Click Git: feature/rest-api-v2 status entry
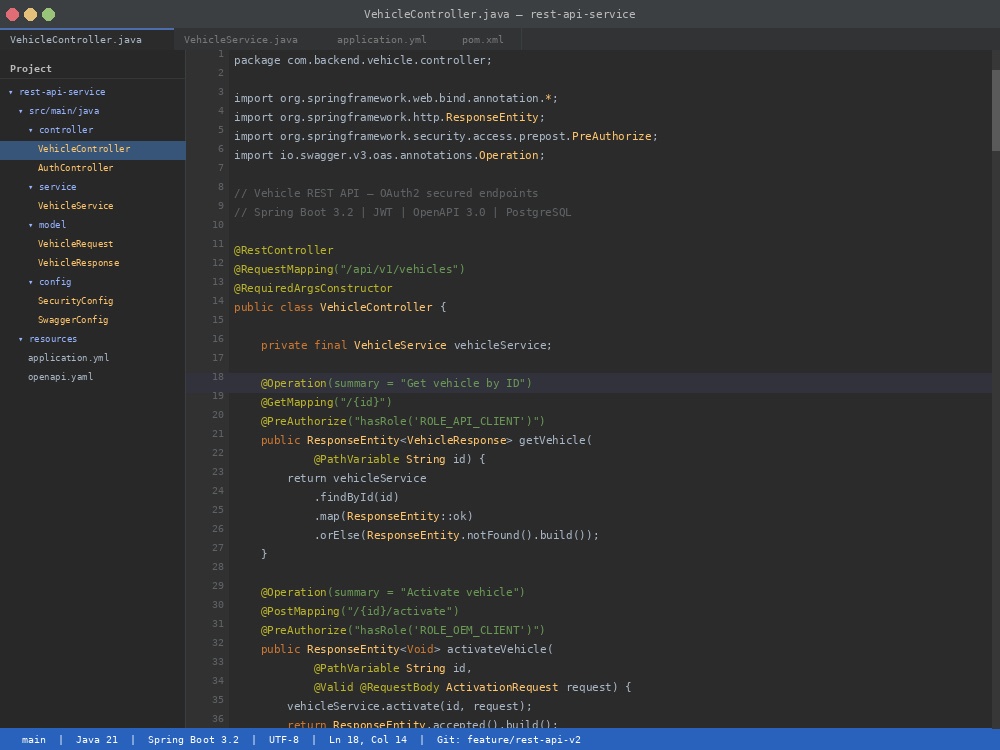1000x750 pixels. (509, 740)
